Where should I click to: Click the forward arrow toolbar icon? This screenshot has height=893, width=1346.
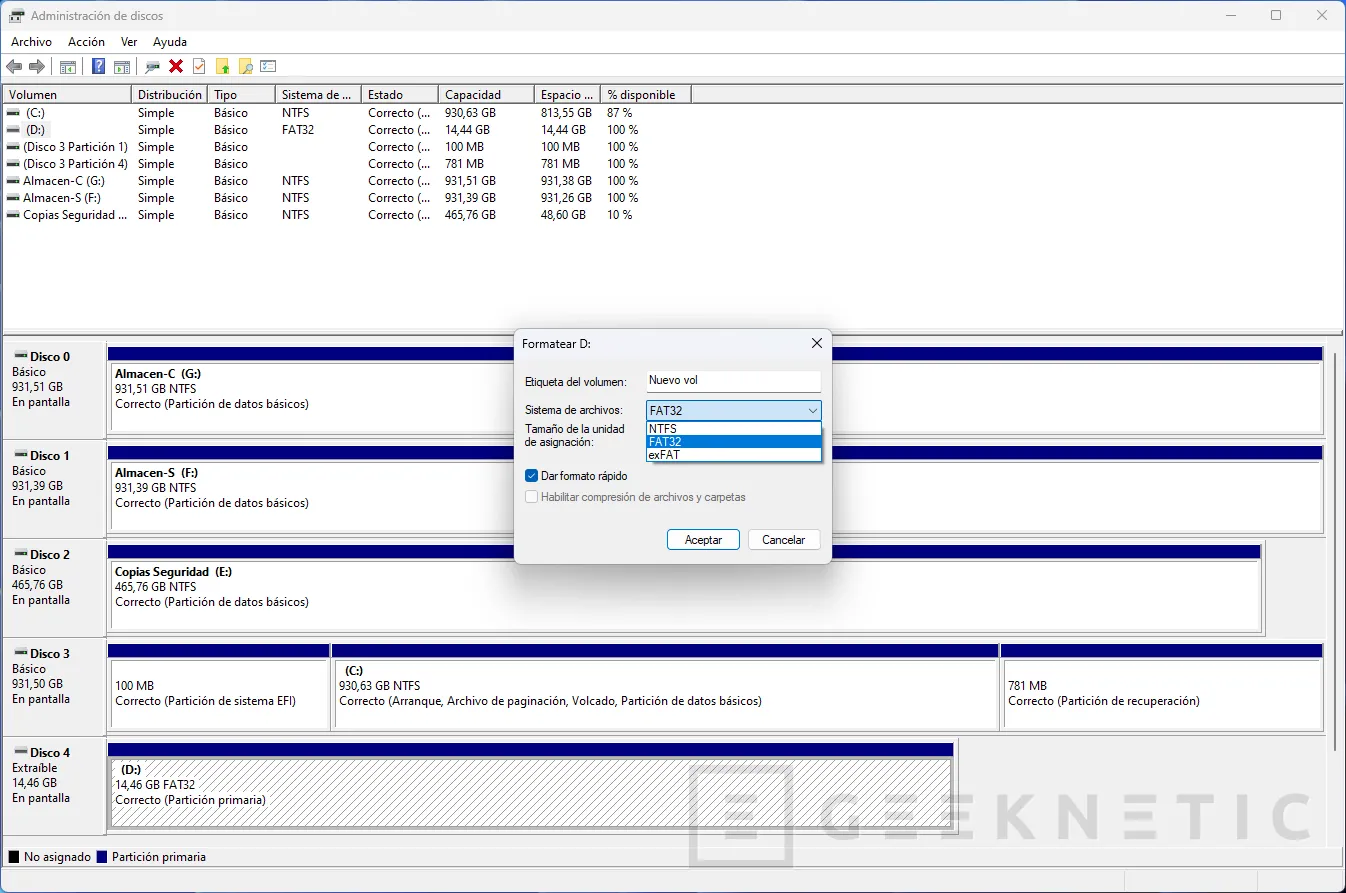click(x=37, y=67)
